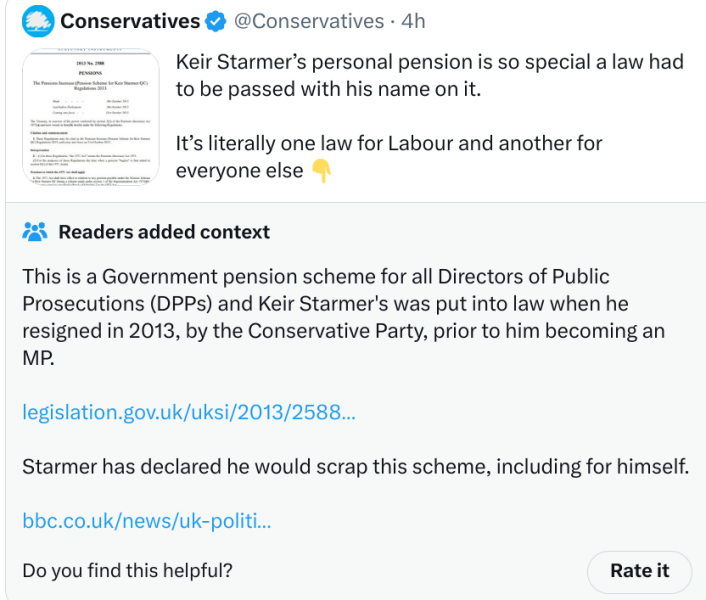Click the Readers added context heading
The image size is (706, 600).
tap(164, 232)
